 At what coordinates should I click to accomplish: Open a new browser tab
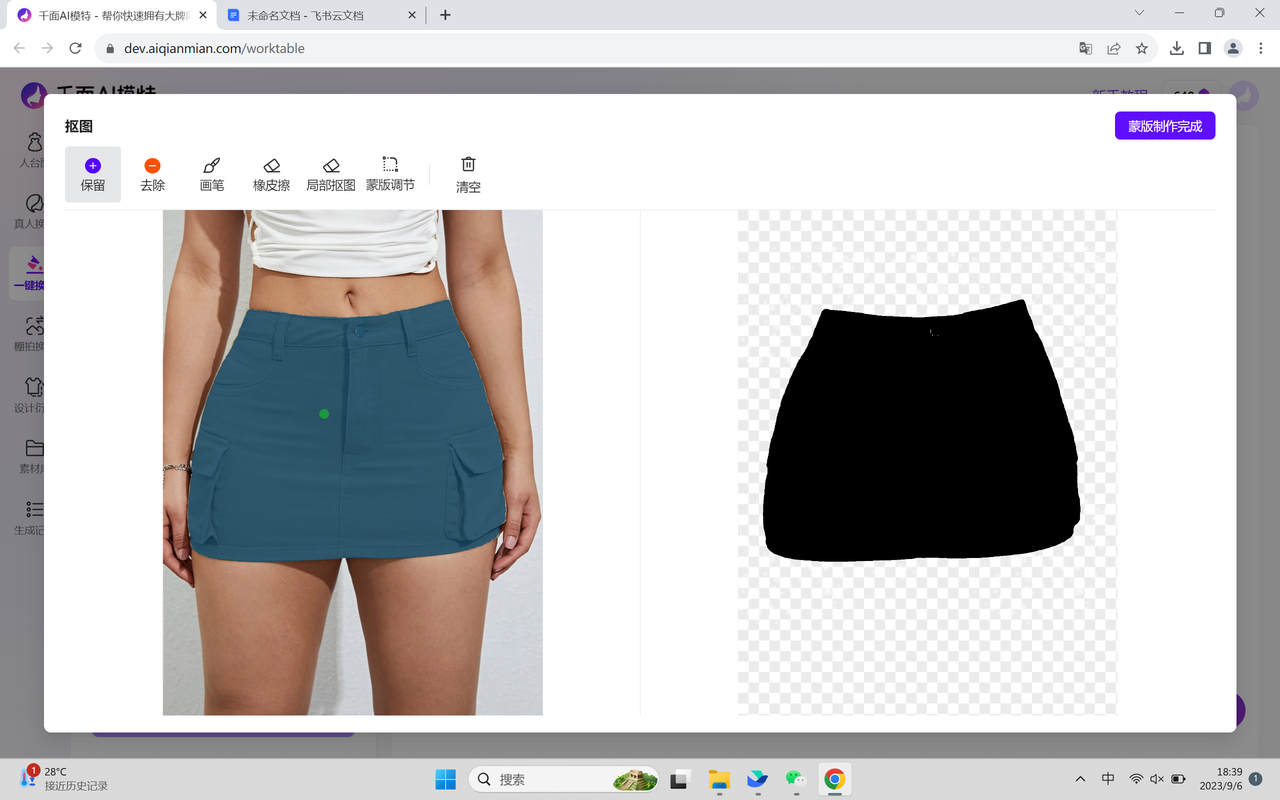point(445,15)
